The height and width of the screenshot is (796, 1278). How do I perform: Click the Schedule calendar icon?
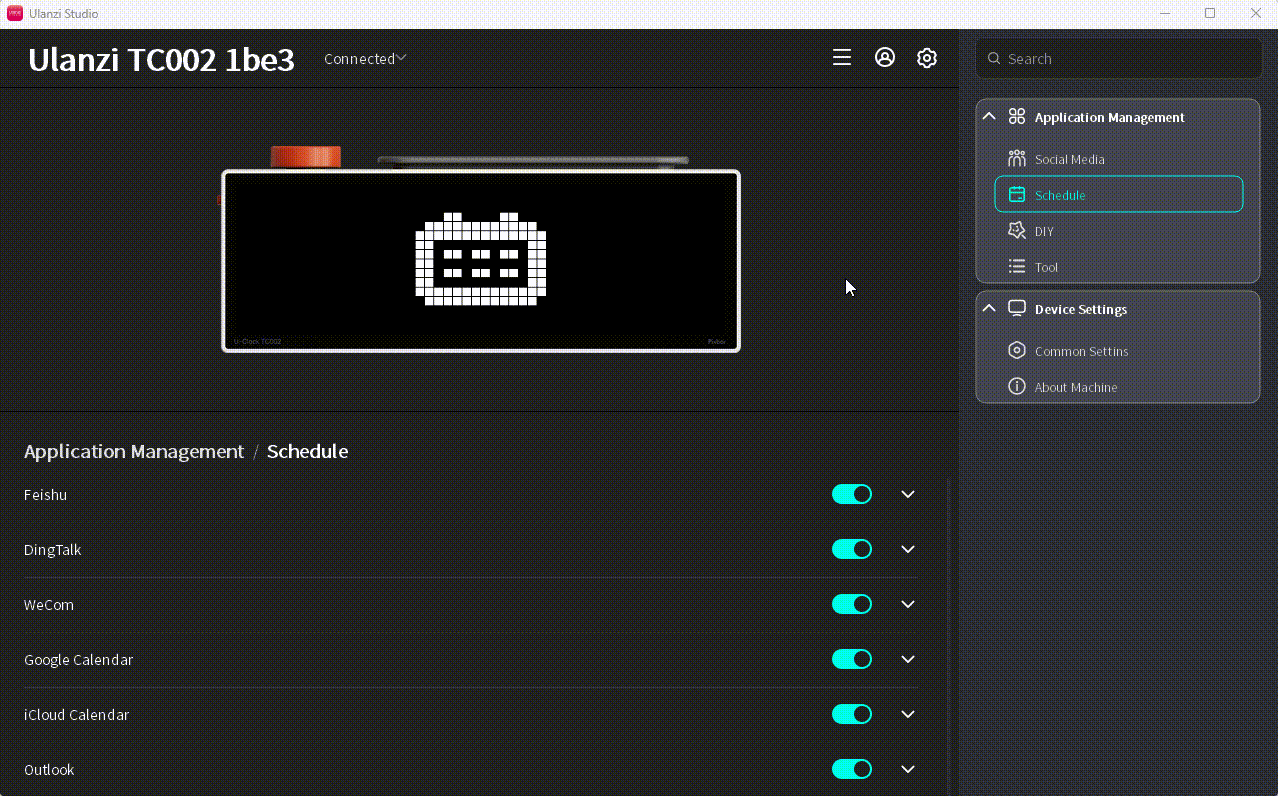(x=1017, y=195)
